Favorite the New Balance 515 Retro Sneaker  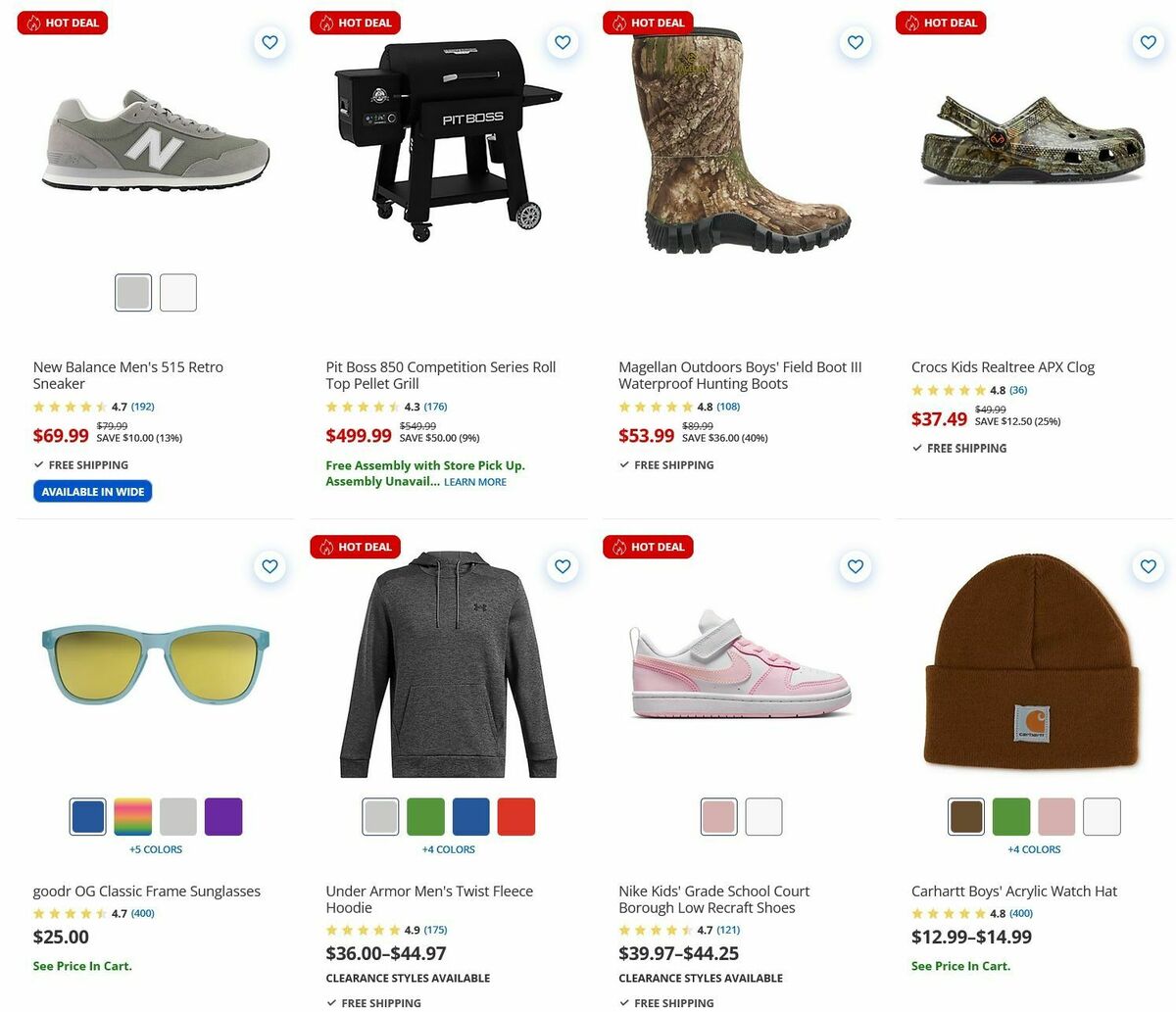click(269, 42)
